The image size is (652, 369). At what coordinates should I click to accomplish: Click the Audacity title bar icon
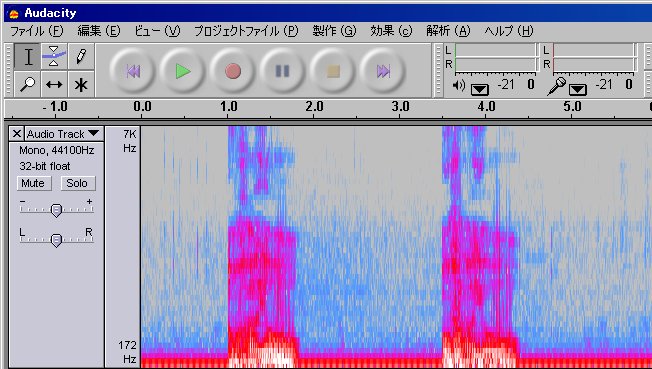tap(13, 13)
